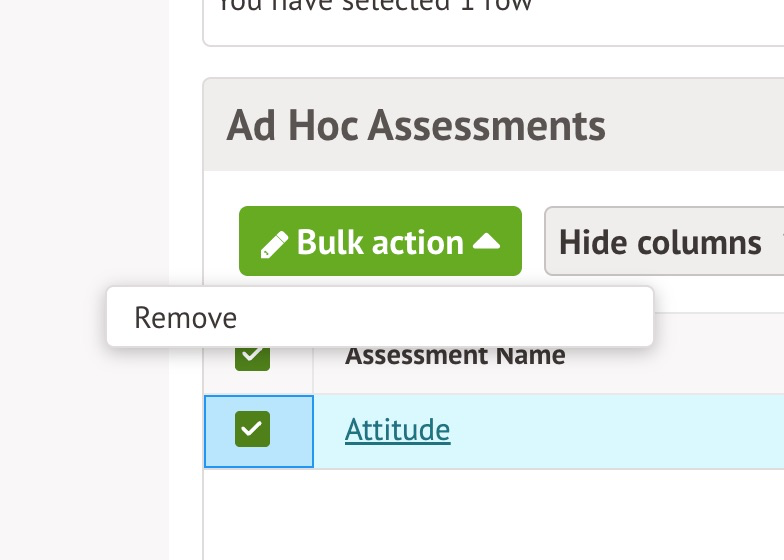Viewport: 784px width, 560px height.
Task: Open the Hide columns dropdown
Action: pos(662,242)
